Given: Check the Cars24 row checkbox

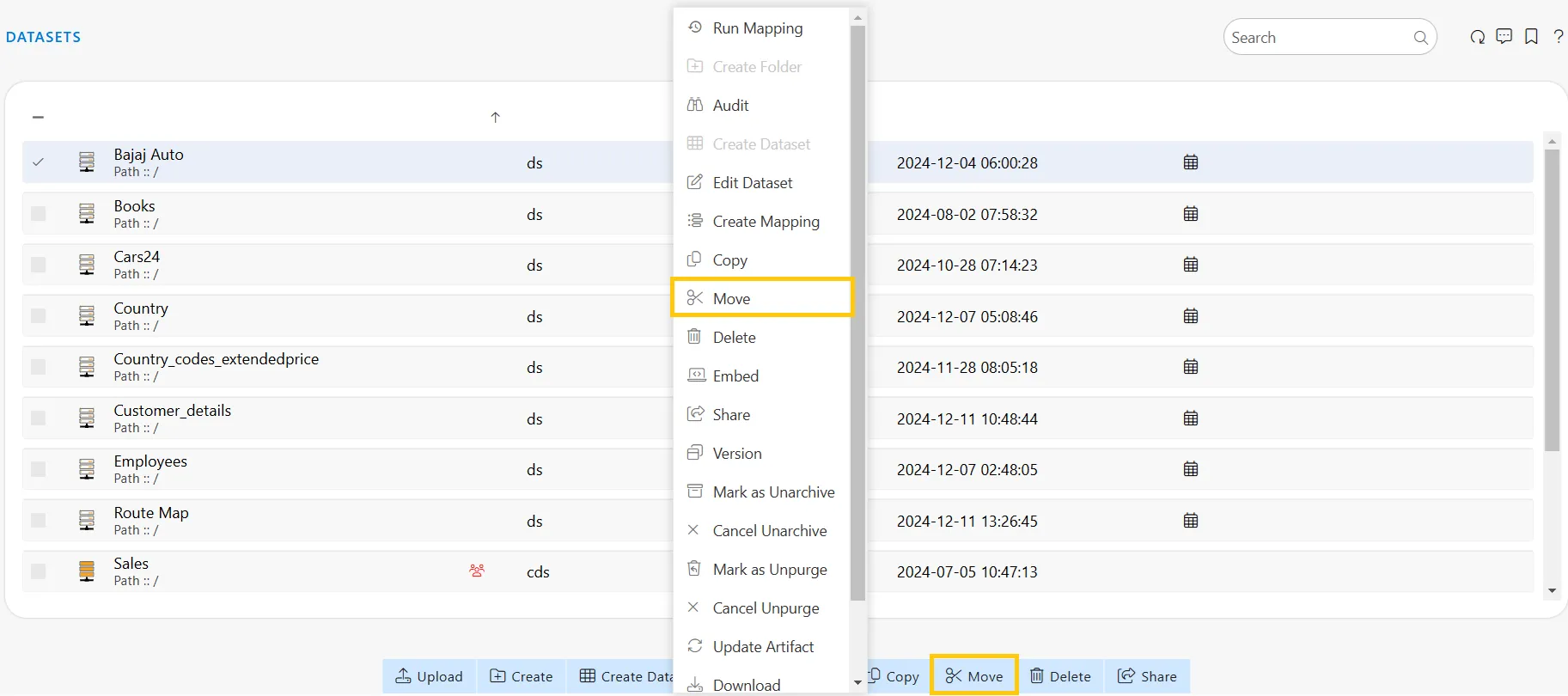Looking at the screenshot, I should (x=38, y=264).
